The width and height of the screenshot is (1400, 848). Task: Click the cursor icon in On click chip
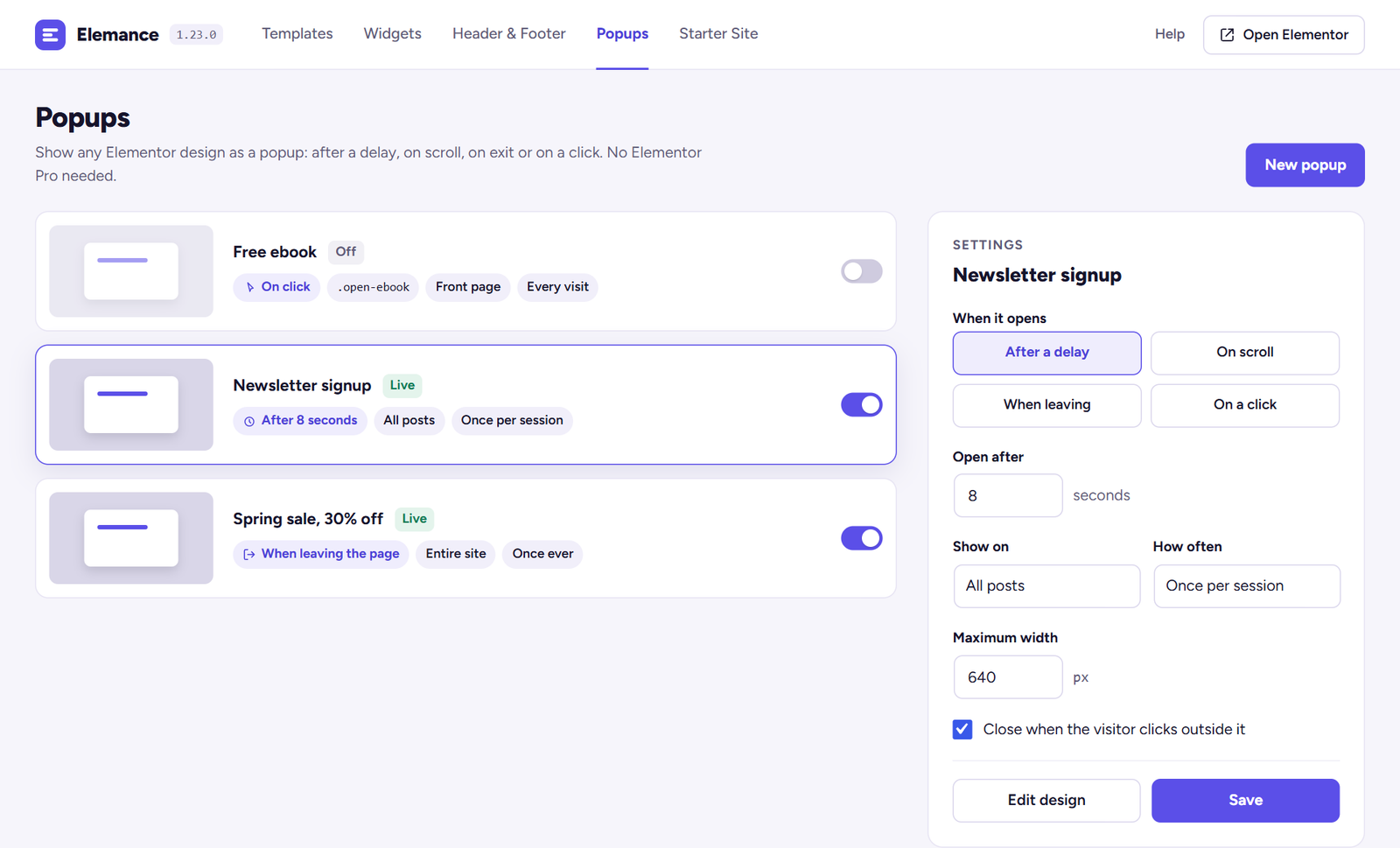pyautogui.click(x=250, y=287)
